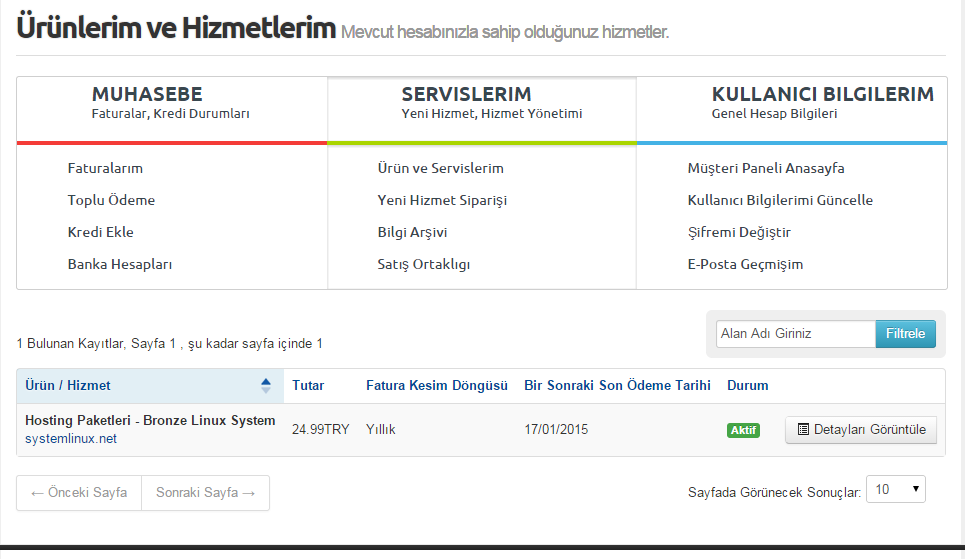Screen dimensions: 965x559
Task: Click the green Aktif status badge
Action: coord(743,430)
